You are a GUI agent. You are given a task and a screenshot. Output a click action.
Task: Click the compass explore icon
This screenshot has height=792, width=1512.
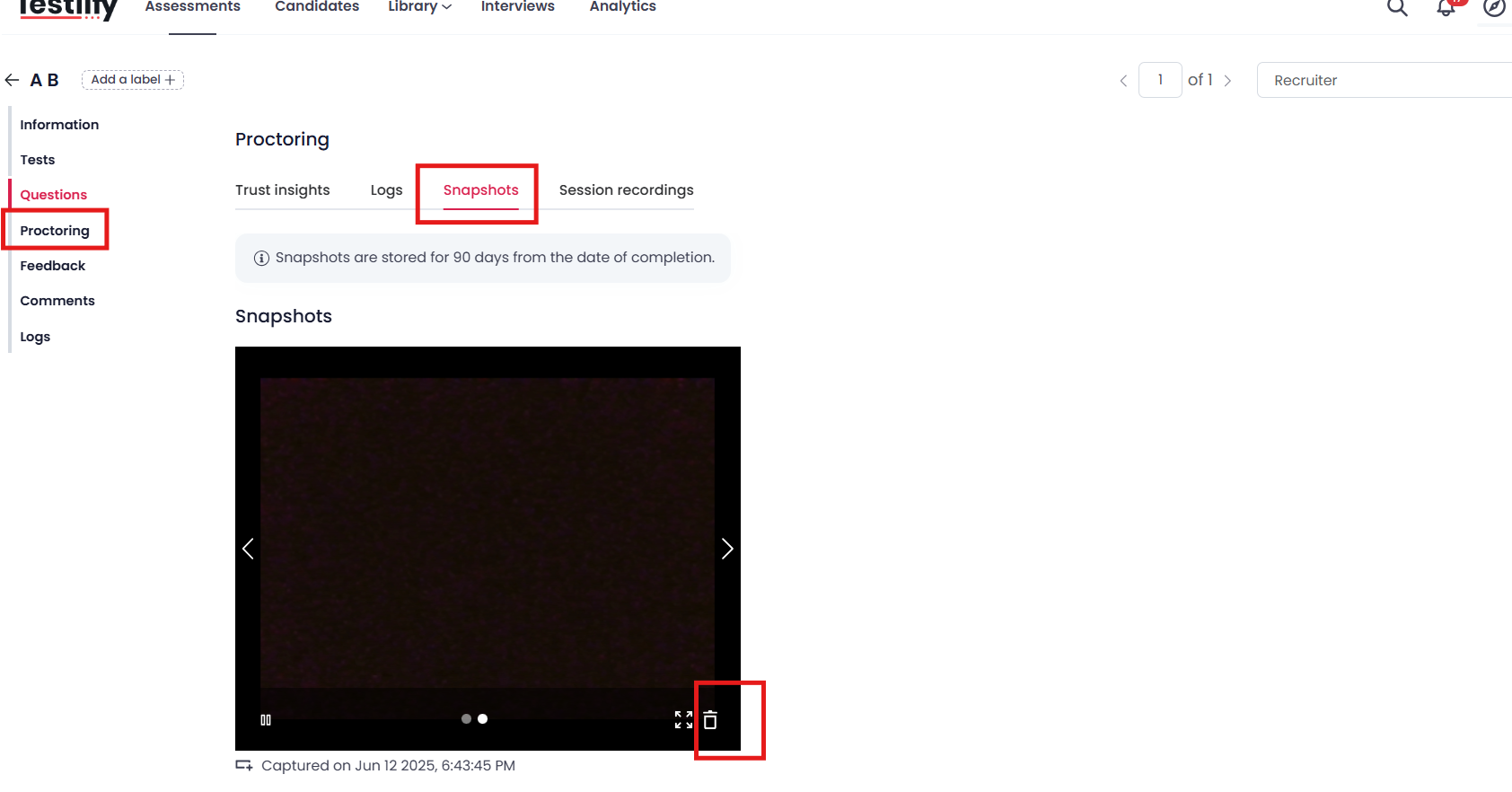point(1494,8)
